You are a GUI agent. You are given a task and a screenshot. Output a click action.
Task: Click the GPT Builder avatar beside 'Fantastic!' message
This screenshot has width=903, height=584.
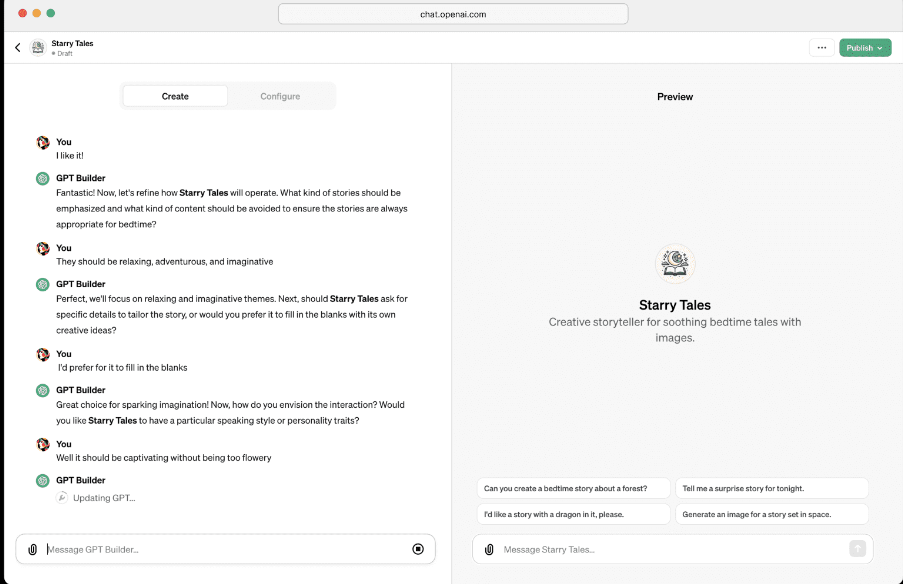coord(43,179)
